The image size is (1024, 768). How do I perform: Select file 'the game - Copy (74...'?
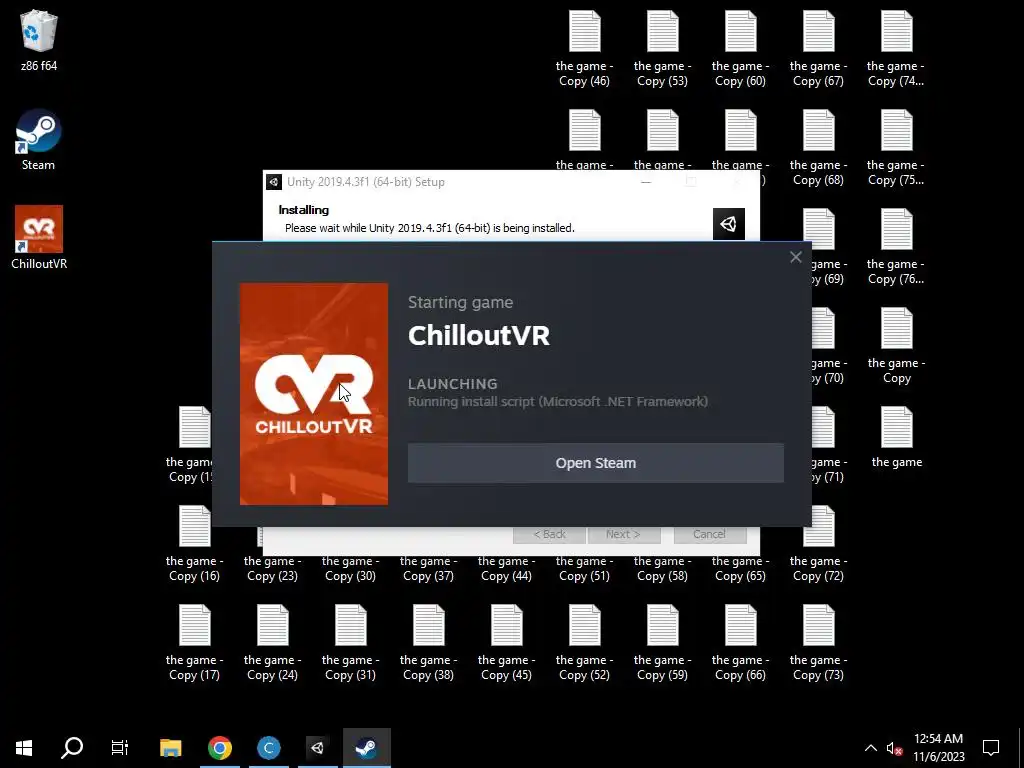(x=896, y=48)
